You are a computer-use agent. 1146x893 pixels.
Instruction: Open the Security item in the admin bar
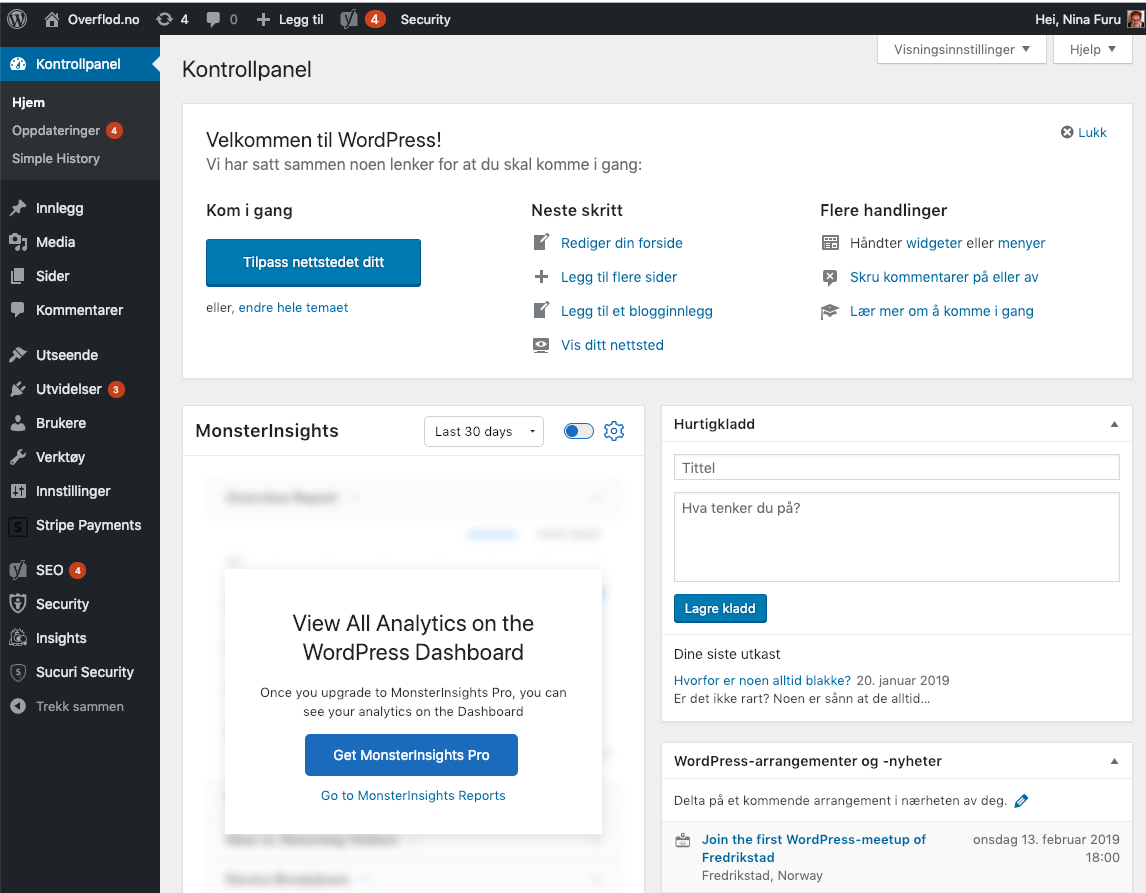pos(425,20)
